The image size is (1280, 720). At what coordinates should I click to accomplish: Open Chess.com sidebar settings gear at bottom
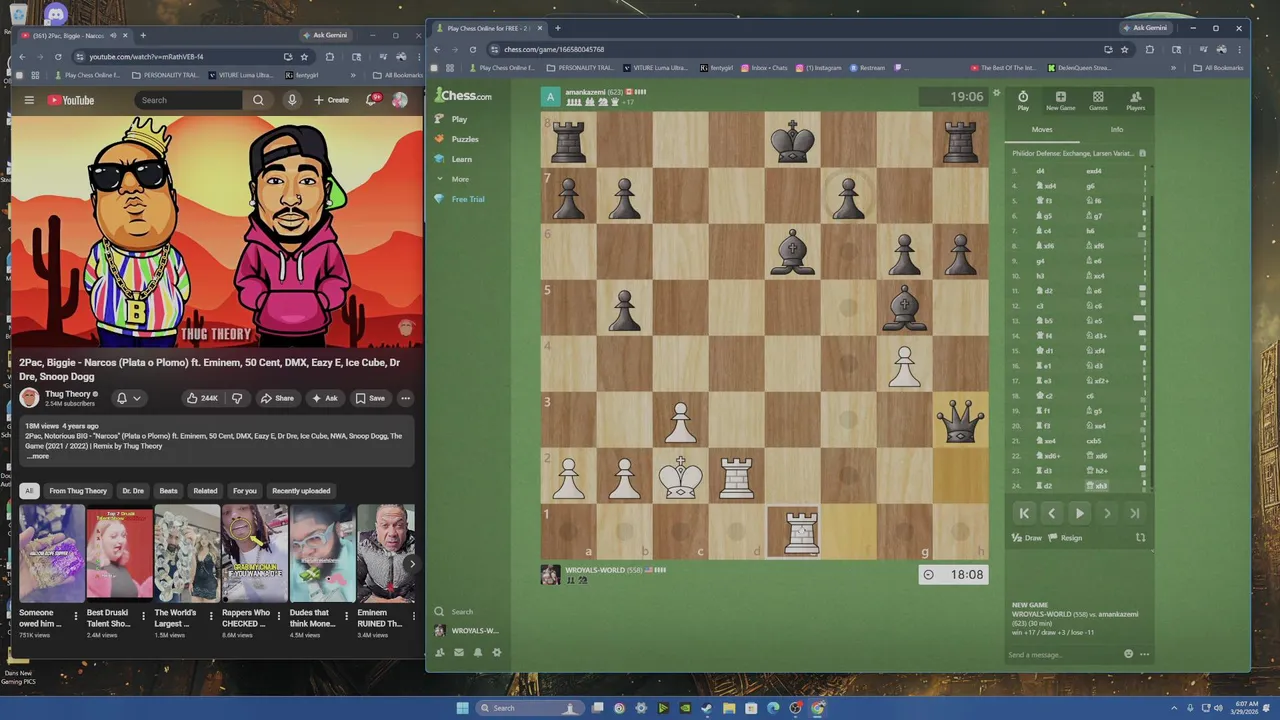[497, 653]
